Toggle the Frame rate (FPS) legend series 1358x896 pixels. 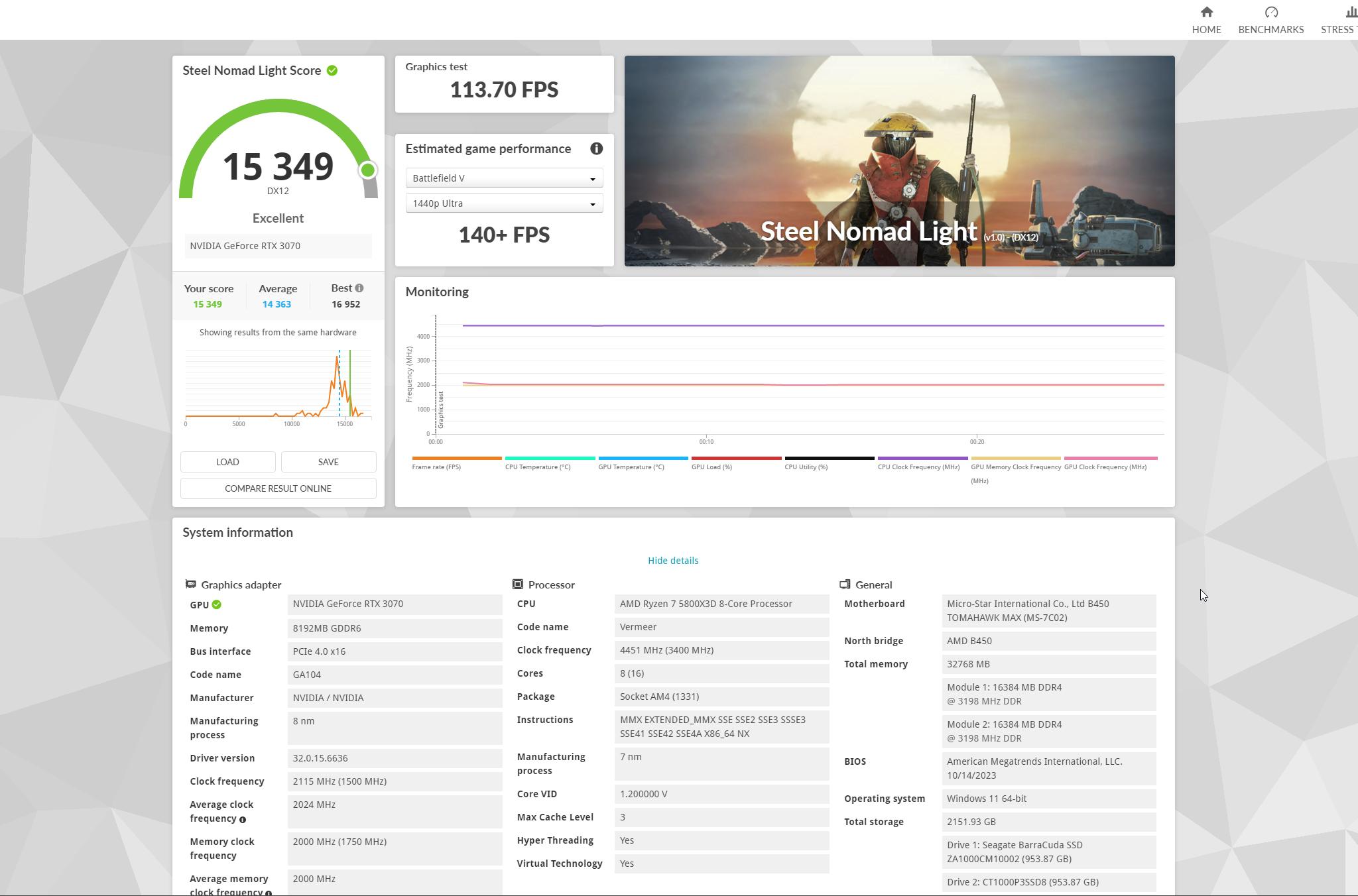436,467
